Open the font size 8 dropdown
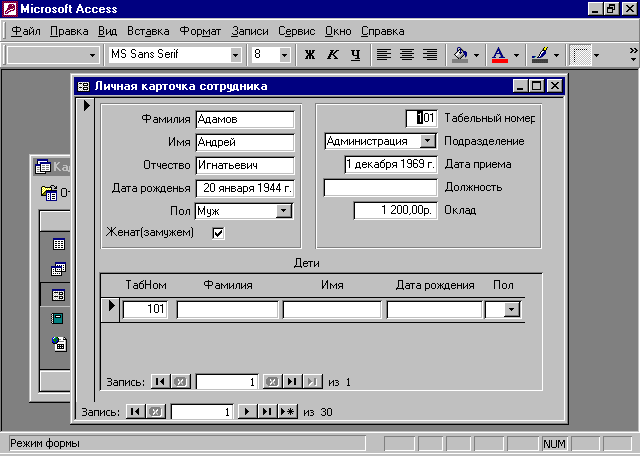The image size is (640, 456). (284, 54)
